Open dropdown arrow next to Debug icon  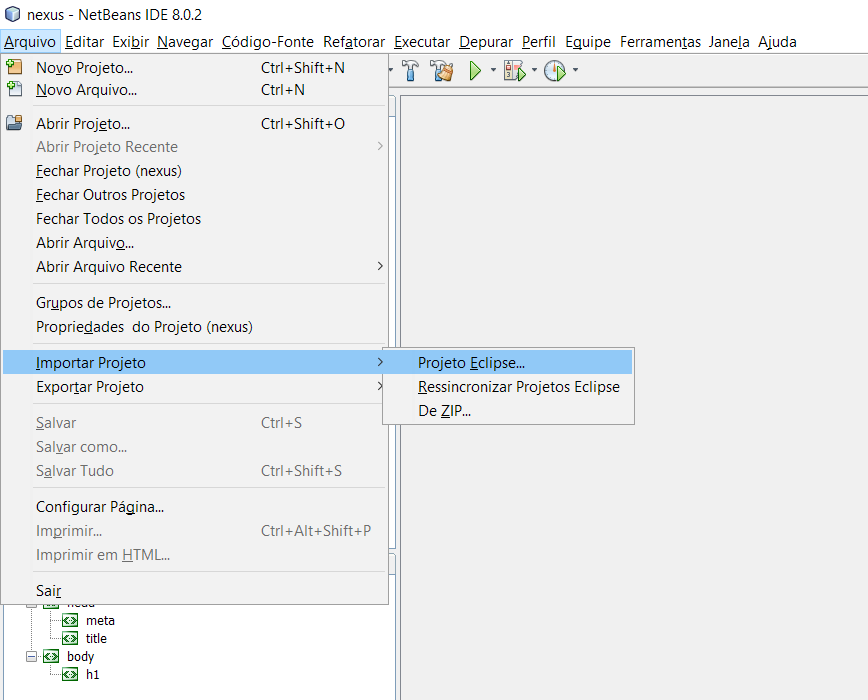coord(534,70)
